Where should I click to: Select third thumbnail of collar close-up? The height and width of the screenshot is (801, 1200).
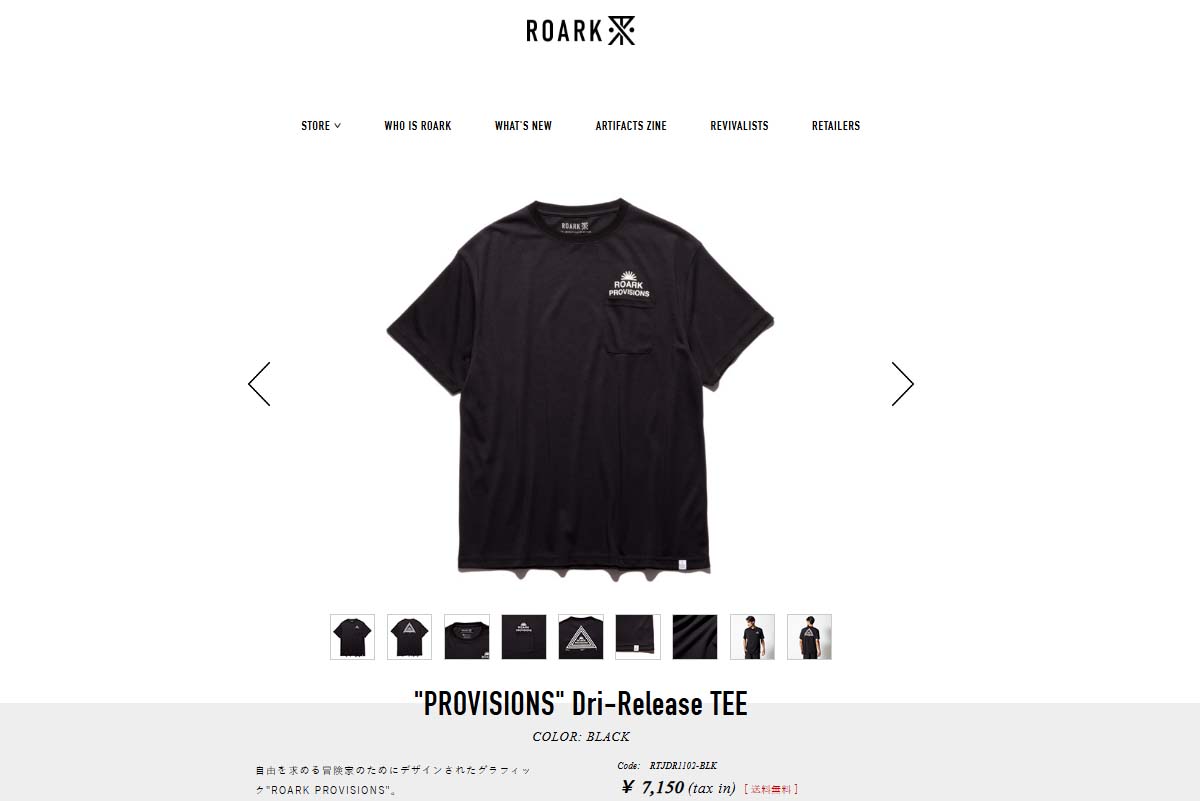[x=467, y=637]
